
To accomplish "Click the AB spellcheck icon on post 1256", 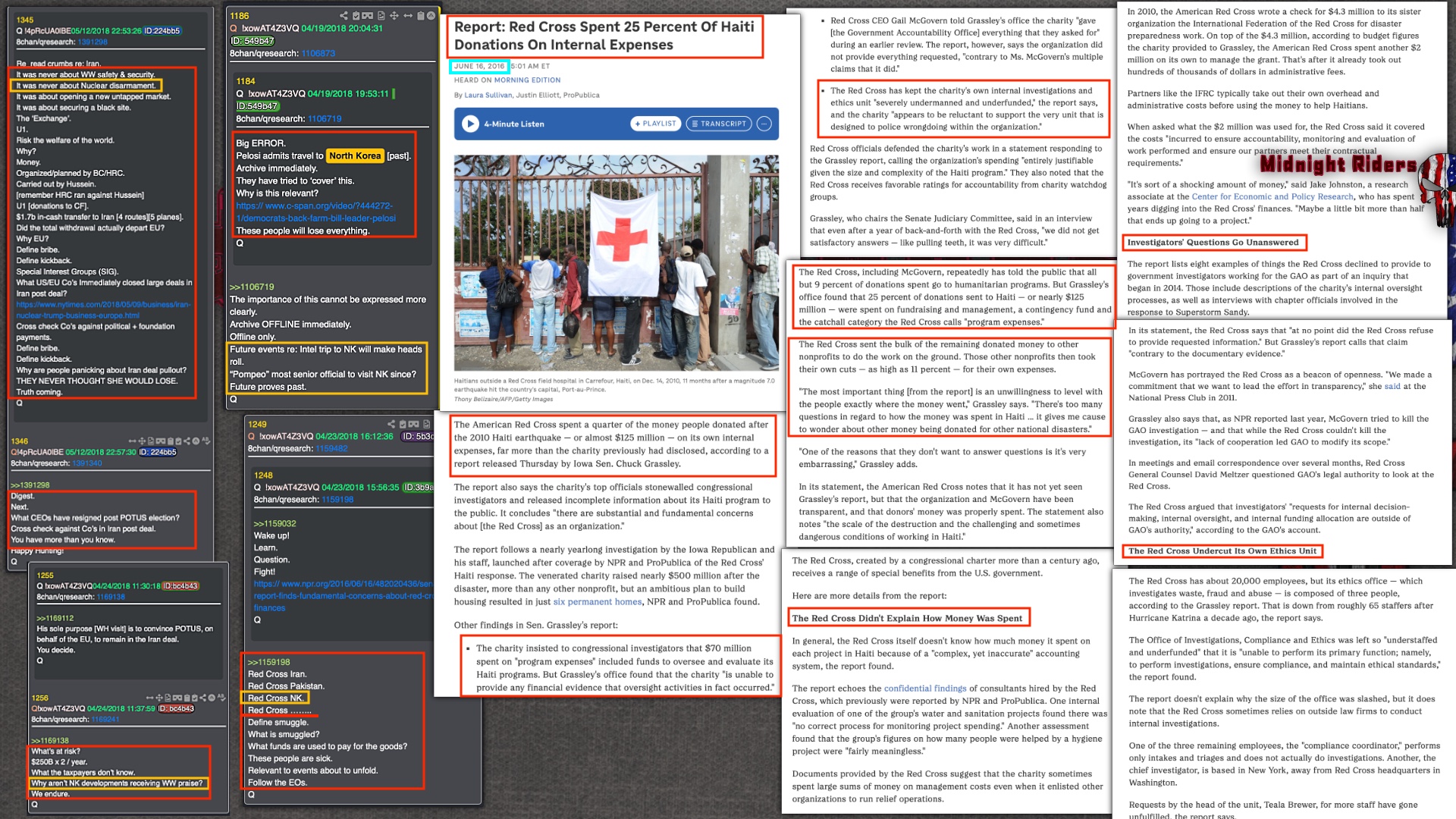I will pos(221,698).
